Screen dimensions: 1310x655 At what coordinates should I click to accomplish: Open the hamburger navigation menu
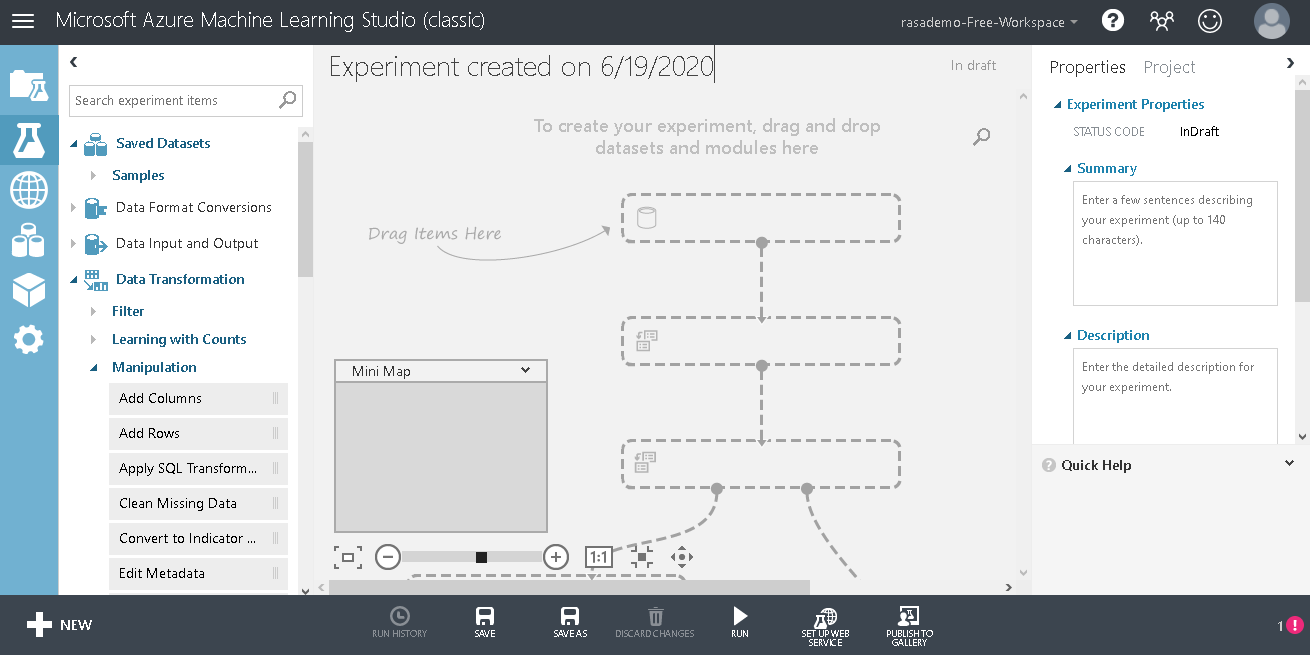click(22, 20)
